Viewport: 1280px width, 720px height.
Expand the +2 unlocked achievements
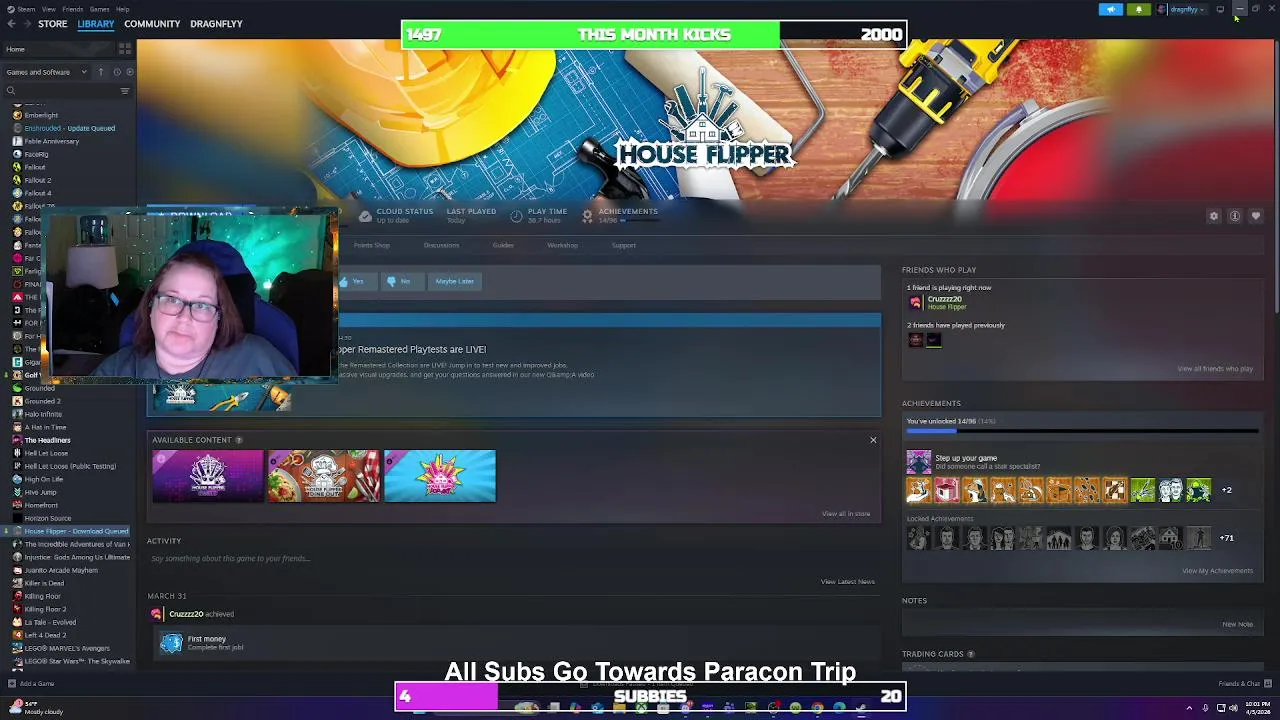pyautogui.click(x=1226, y=490)
